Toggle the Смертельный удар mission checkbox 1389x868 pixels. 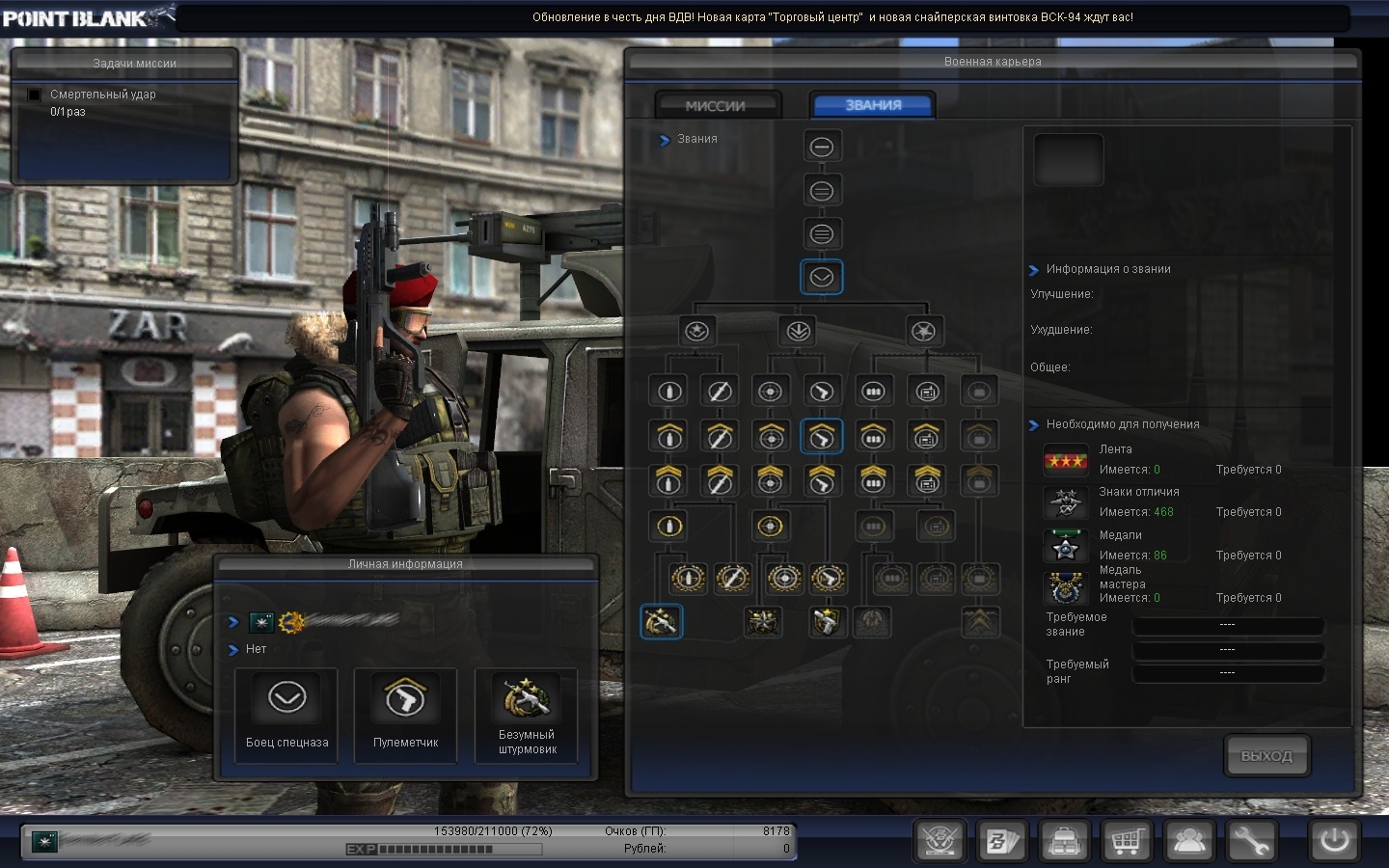35,95
